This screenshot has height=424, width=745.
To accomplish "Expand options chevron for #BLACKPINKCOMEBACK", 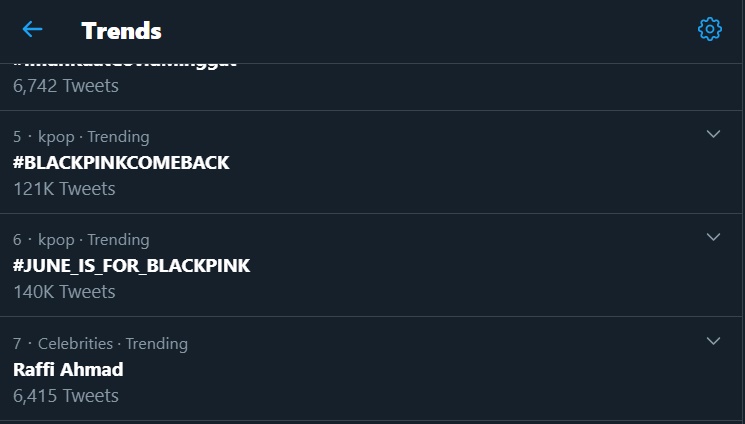I will 713,134.
